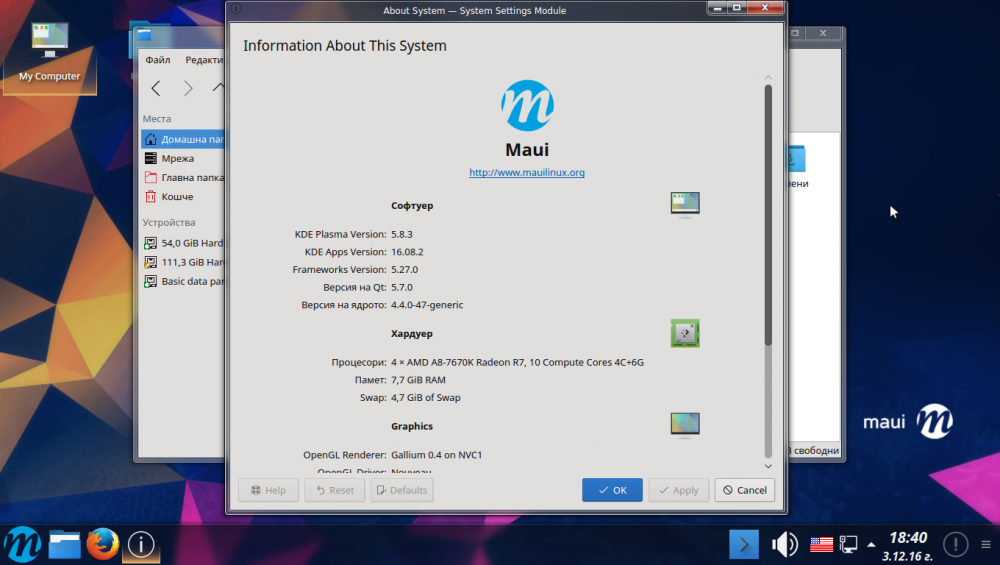The width and height of the screenshot is (1000, 565).
Task: Open the Файл menu in file manager
Action: pyautogui.click(x=158, y=59)
